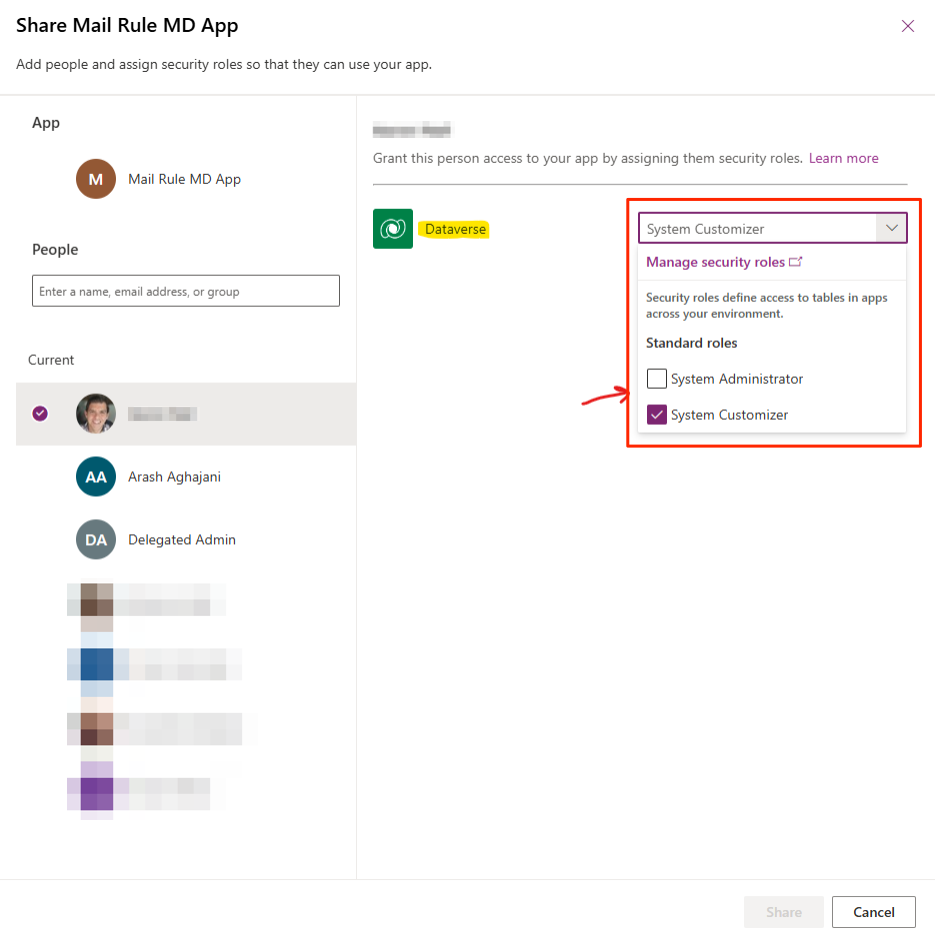
Task: Select Arash Aghajani from Current list
Action: [x=174, y=477]
